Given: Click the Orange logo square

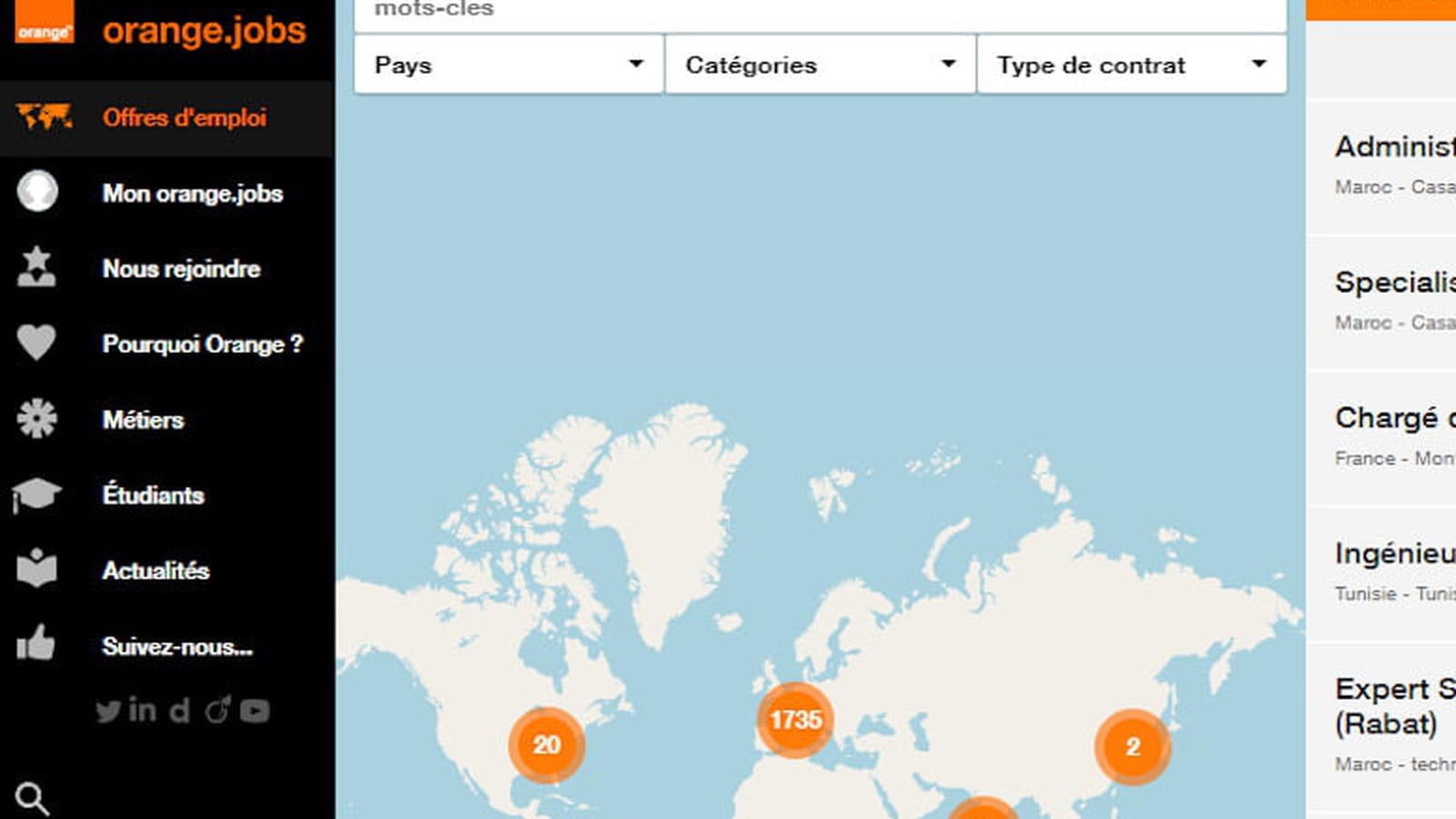Looking at the screenshot, I should [x=44, y=22].
